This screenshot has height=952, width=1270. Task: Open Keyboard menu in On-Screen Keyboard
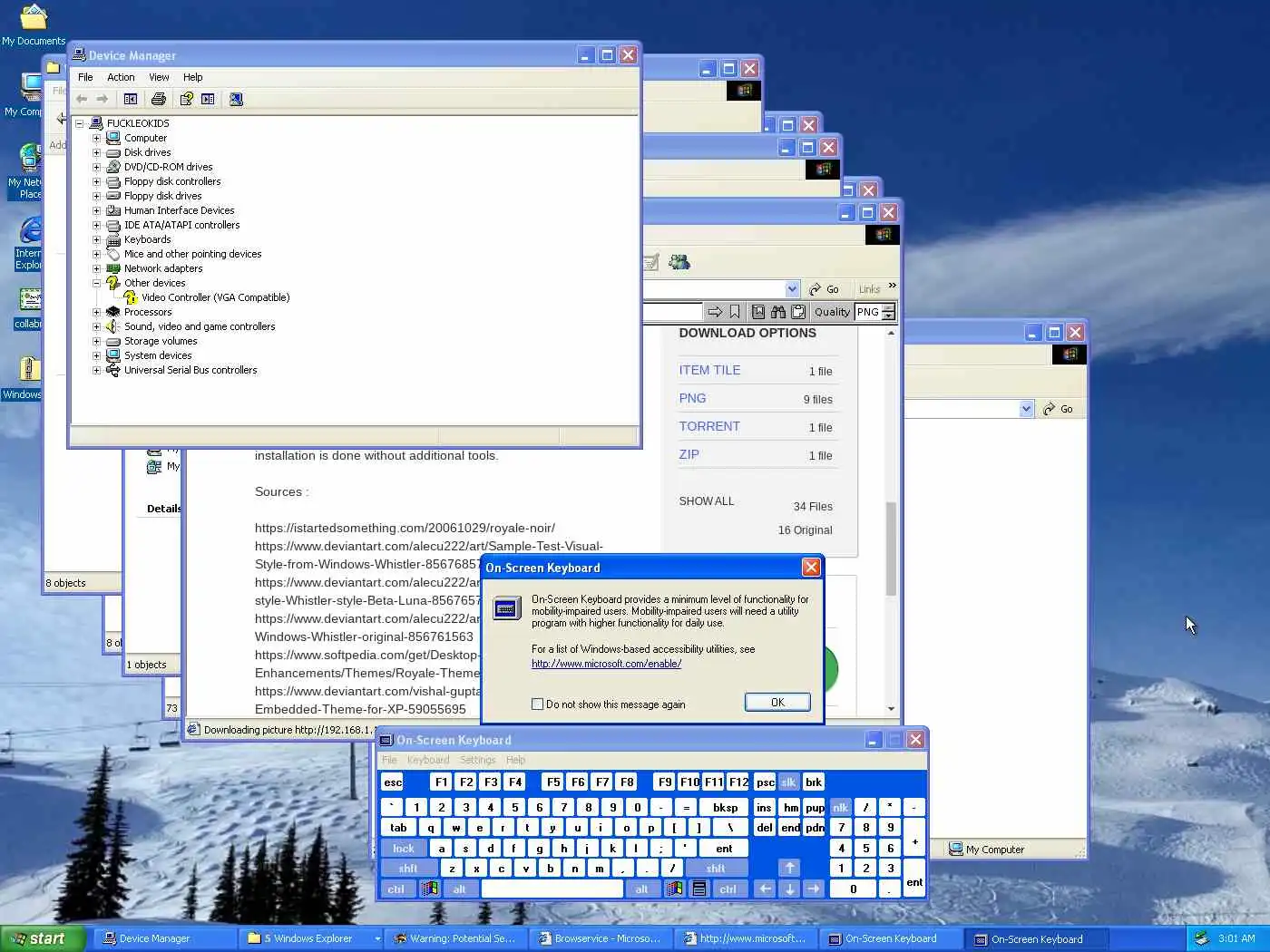coord(428,760)
